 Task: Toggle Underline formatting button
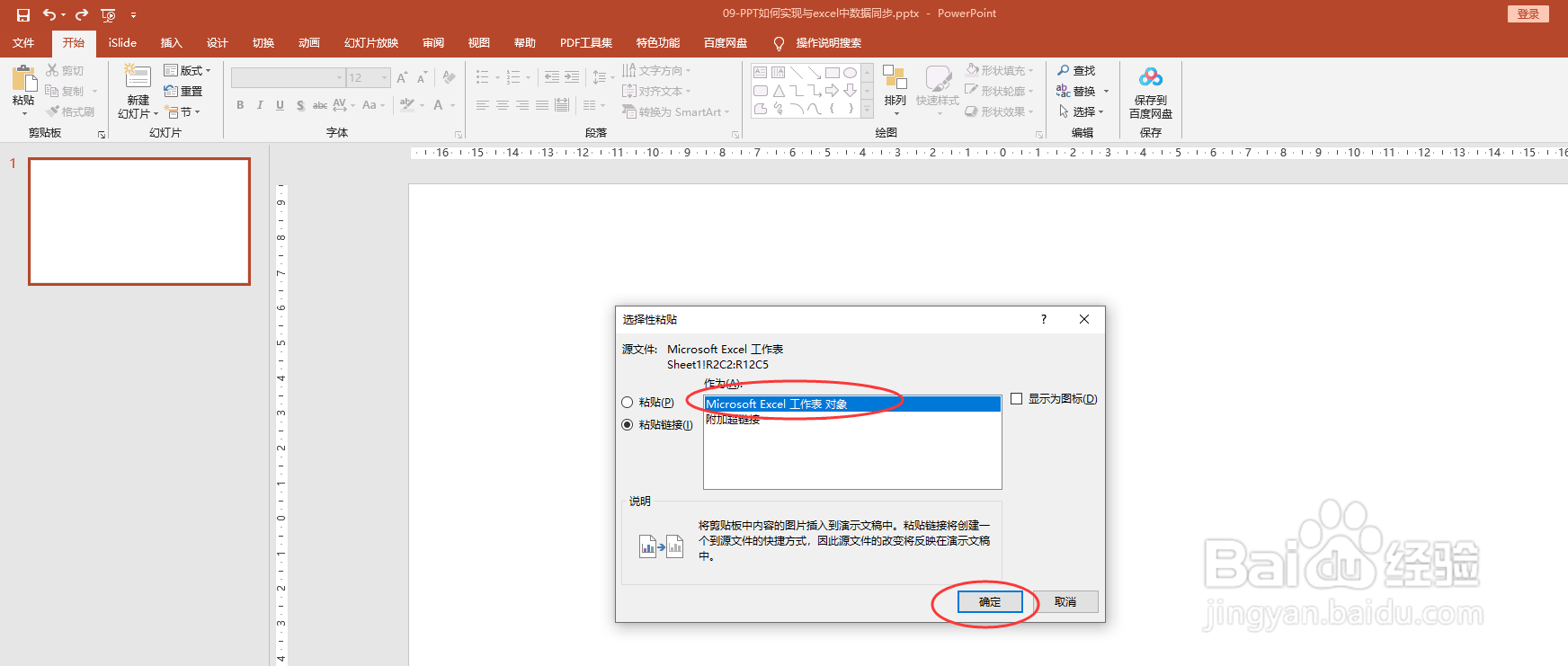pyautogui.click(x=280, y=105)
